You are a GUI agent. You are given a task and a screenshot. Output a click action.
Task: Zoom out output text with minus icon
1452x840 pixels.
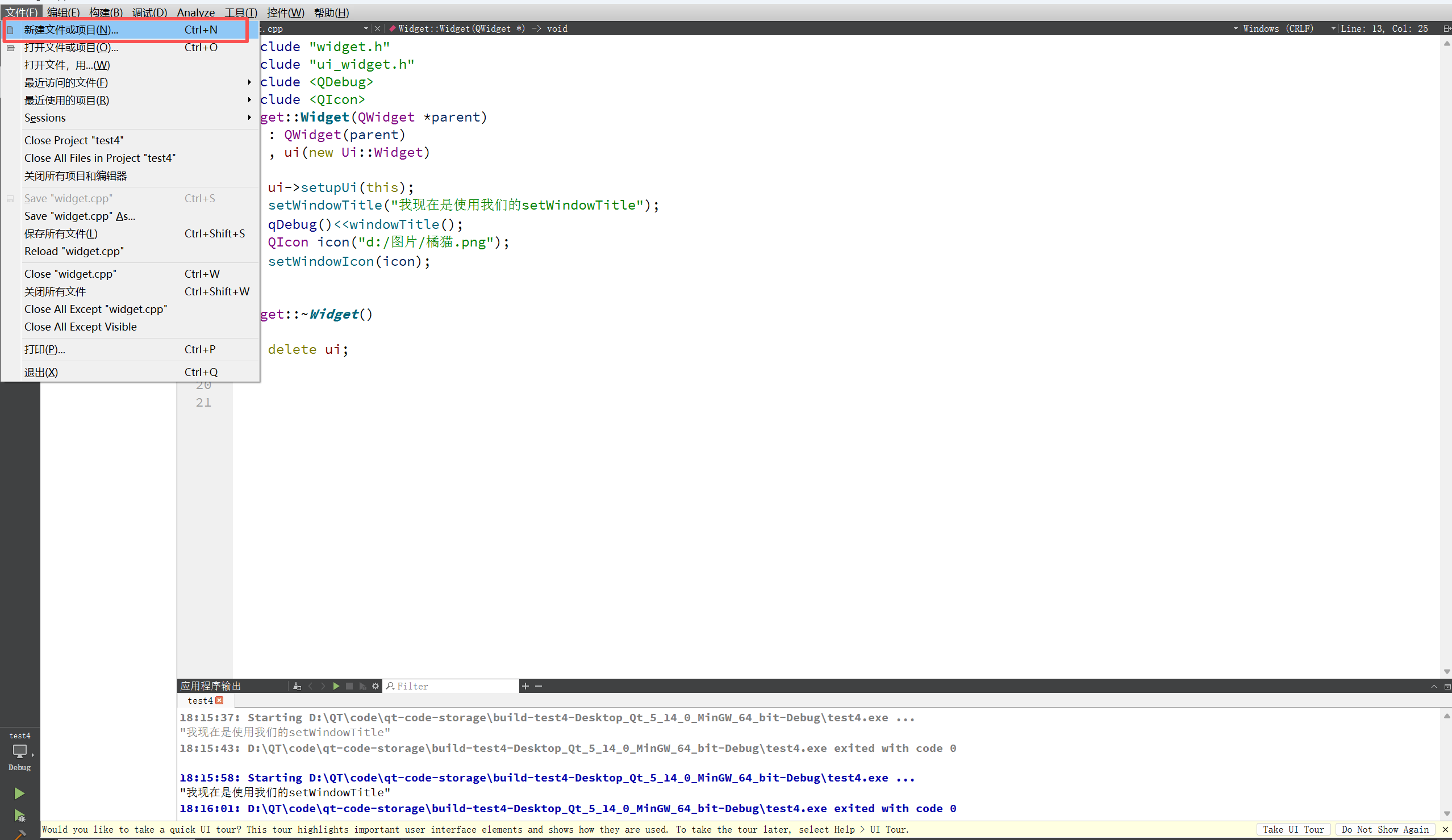(x=538, y=686)
